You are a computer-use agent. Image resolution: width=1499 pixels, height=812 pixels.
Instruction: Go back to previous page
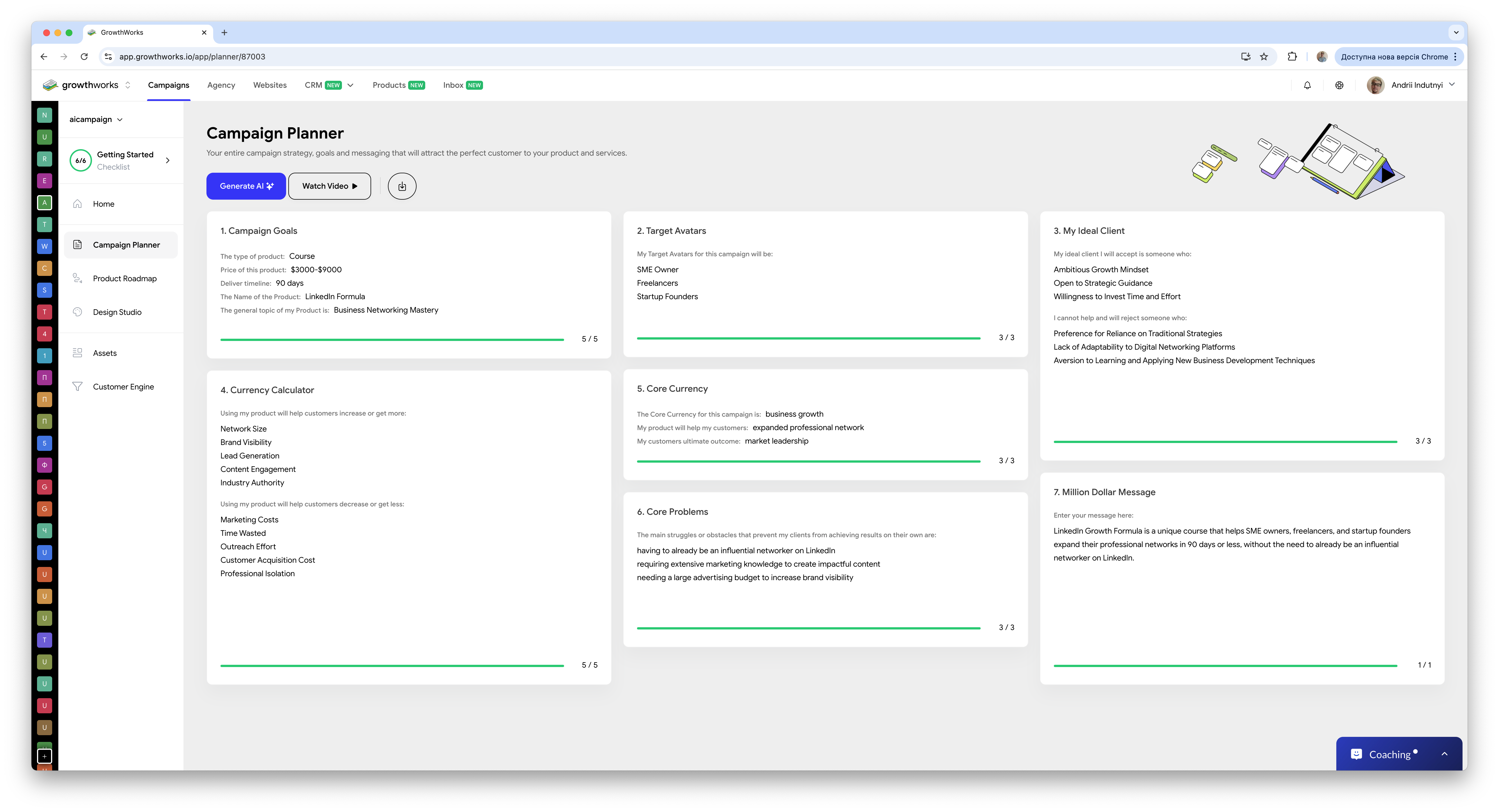44,56
